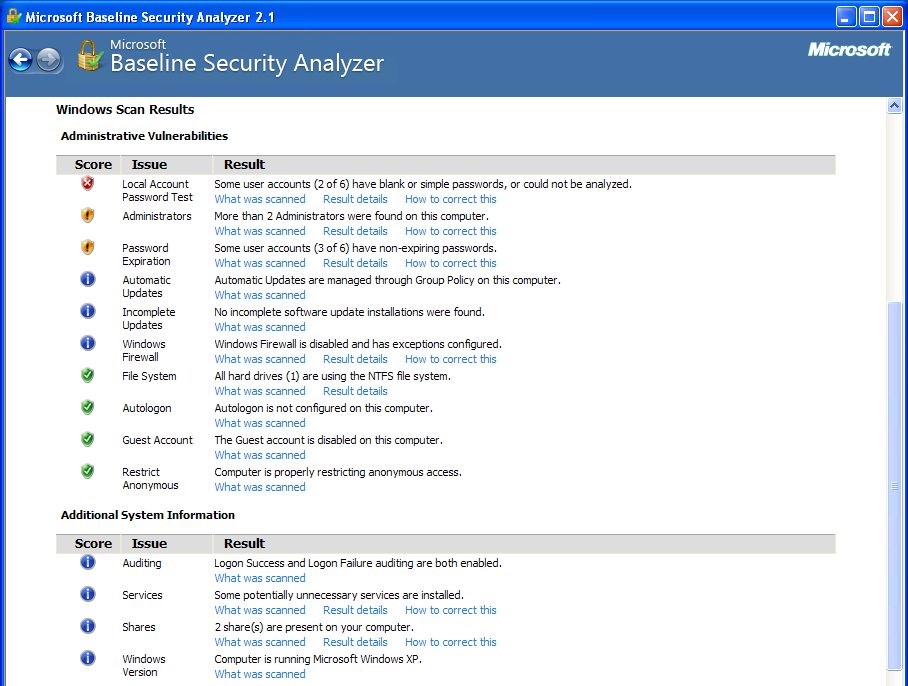The height and width of the screenshot is (686, 908).
Task: Click the blue info icon beside Auditing
Action: 87,562
